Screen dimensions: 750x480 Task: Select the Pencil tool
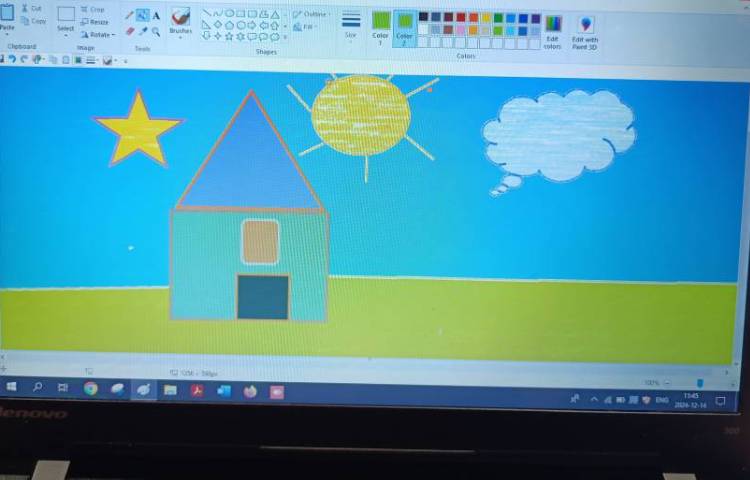(130, 16)
